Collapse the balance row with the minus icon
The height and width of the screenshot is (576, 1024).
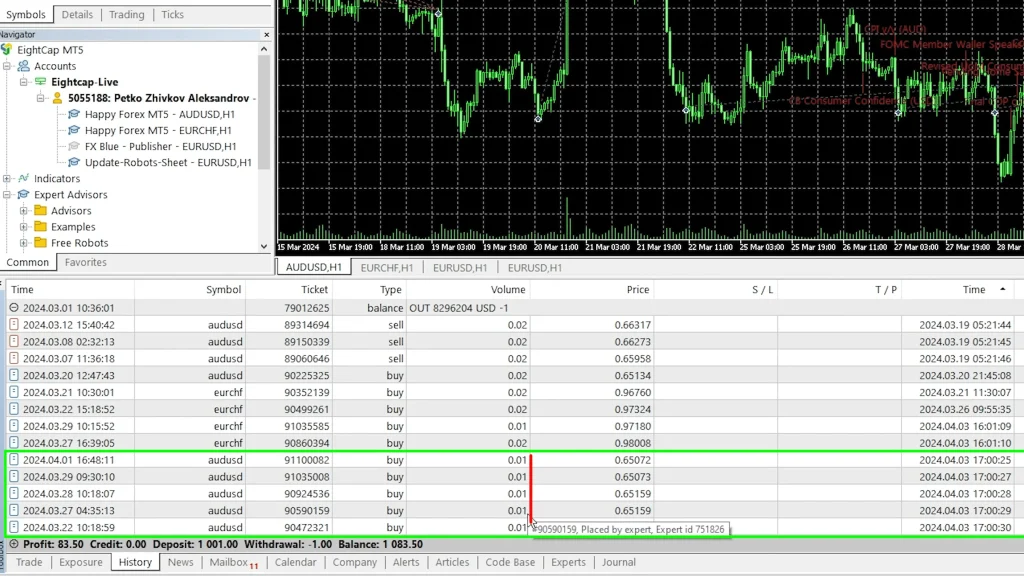pos(14,308)
